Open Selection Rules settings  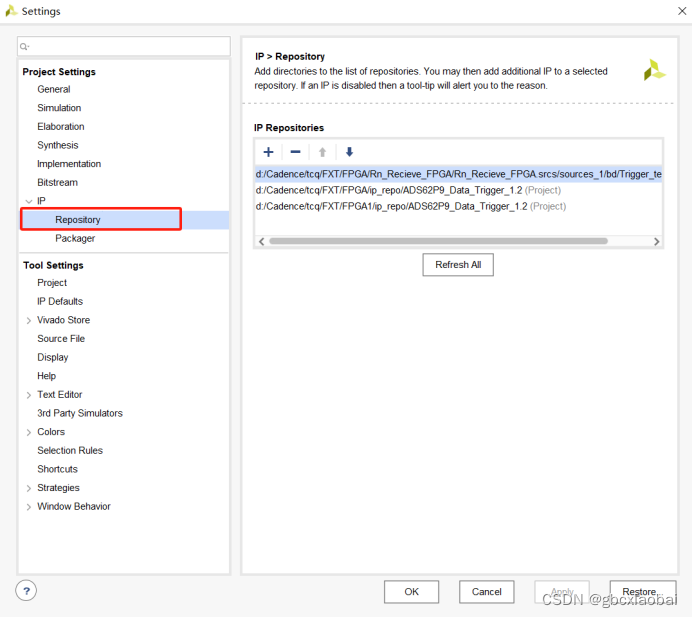70,450
